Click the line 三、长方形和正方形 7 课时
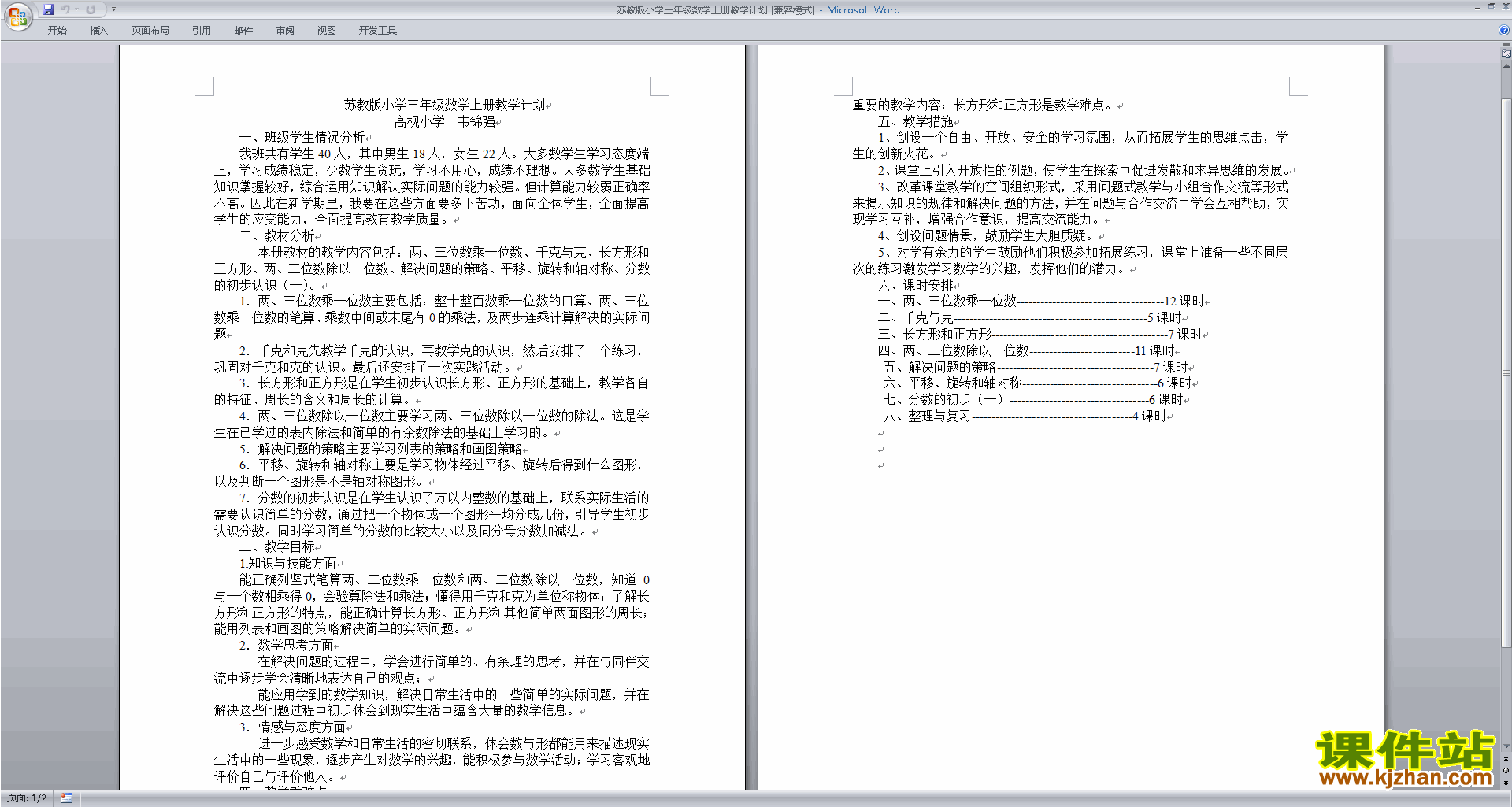This screenshot has width=1512, height=807. tap(1040, 334)
